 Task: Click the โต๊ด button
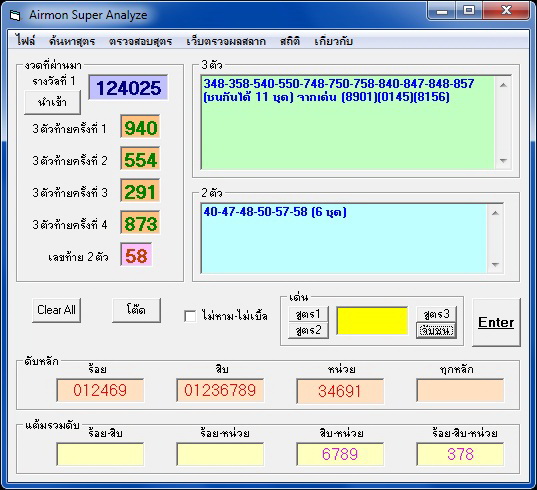coord(136,310)
